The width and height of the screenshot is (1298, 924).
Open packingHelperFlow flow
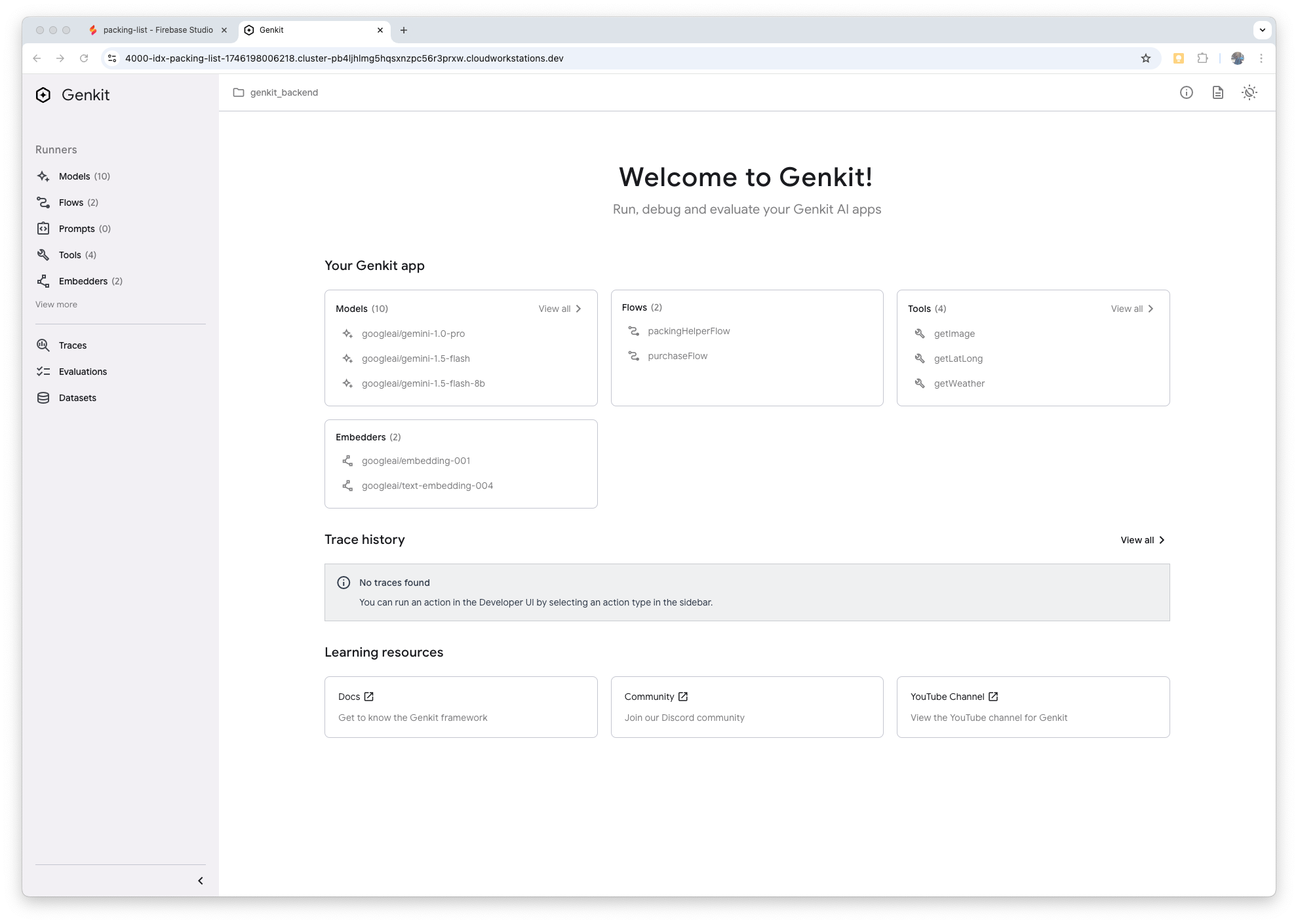point(688,331)
